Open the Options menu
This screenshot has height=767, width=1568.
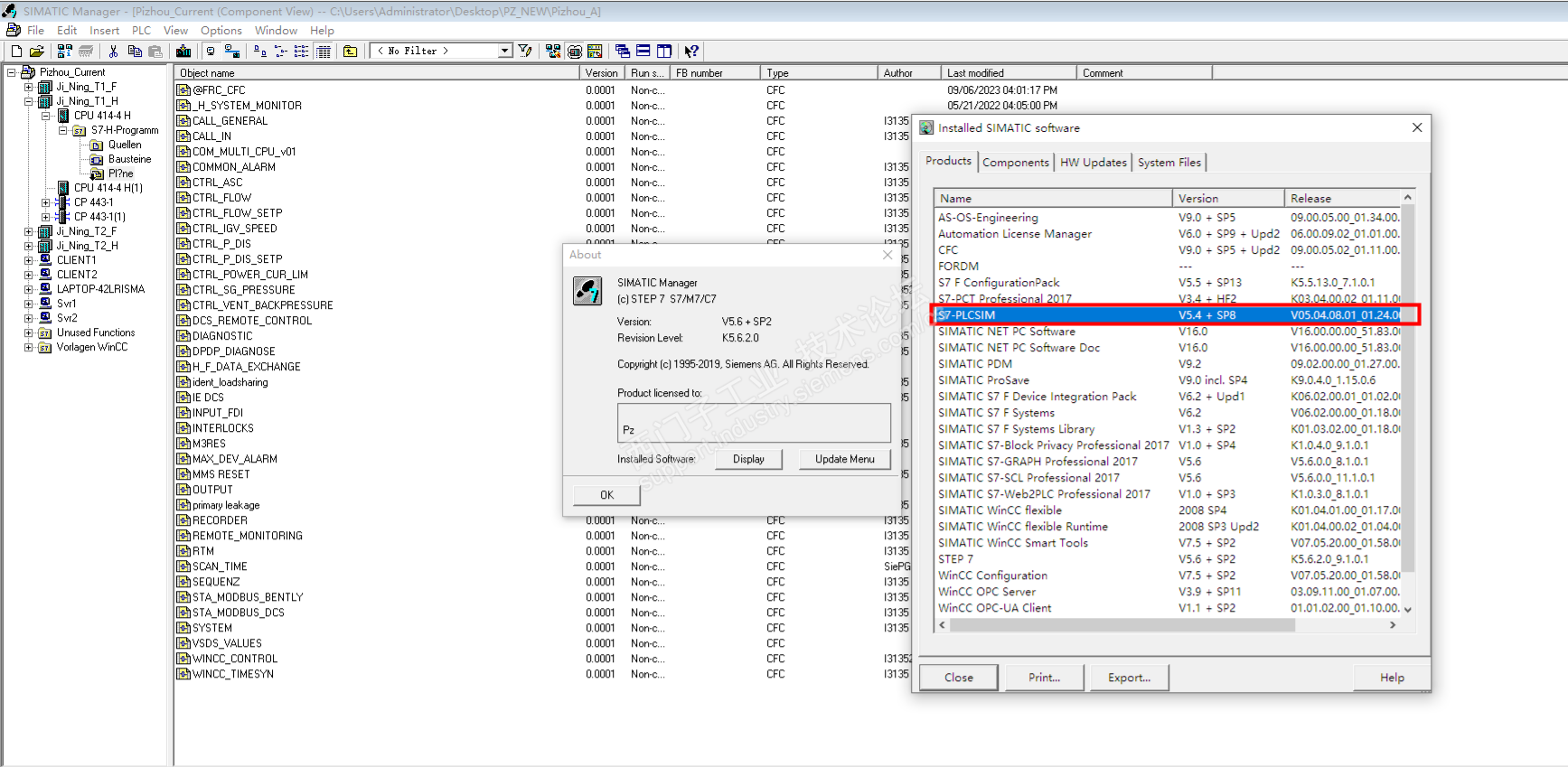[221, 31]
